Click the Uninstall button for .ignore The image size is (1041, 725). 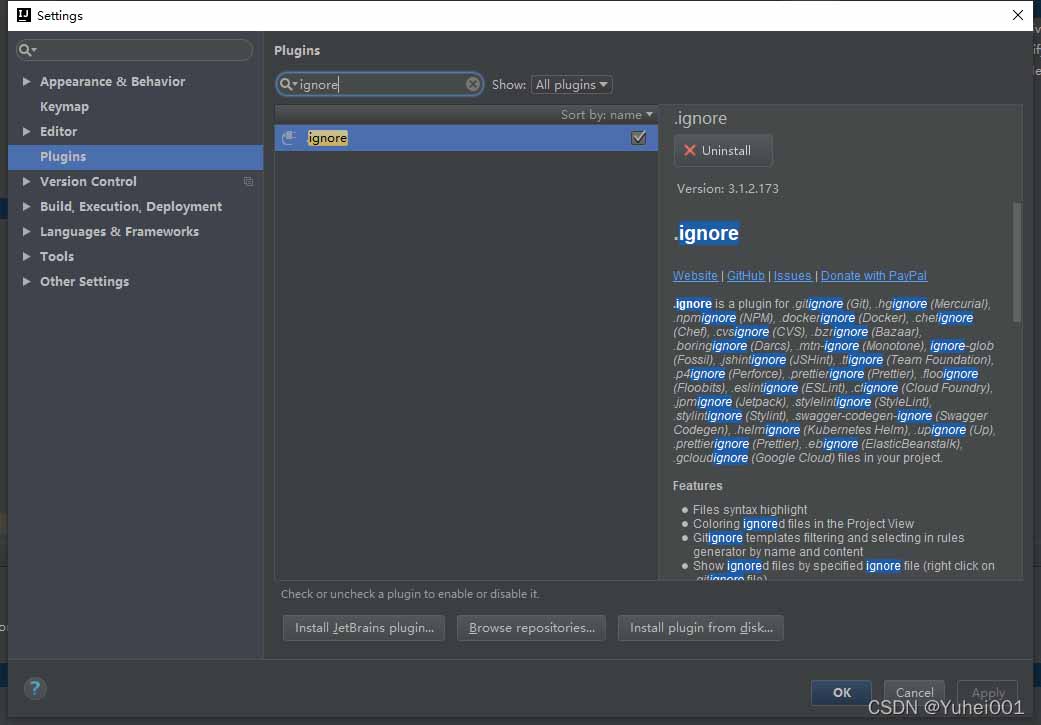click(723, 151)
